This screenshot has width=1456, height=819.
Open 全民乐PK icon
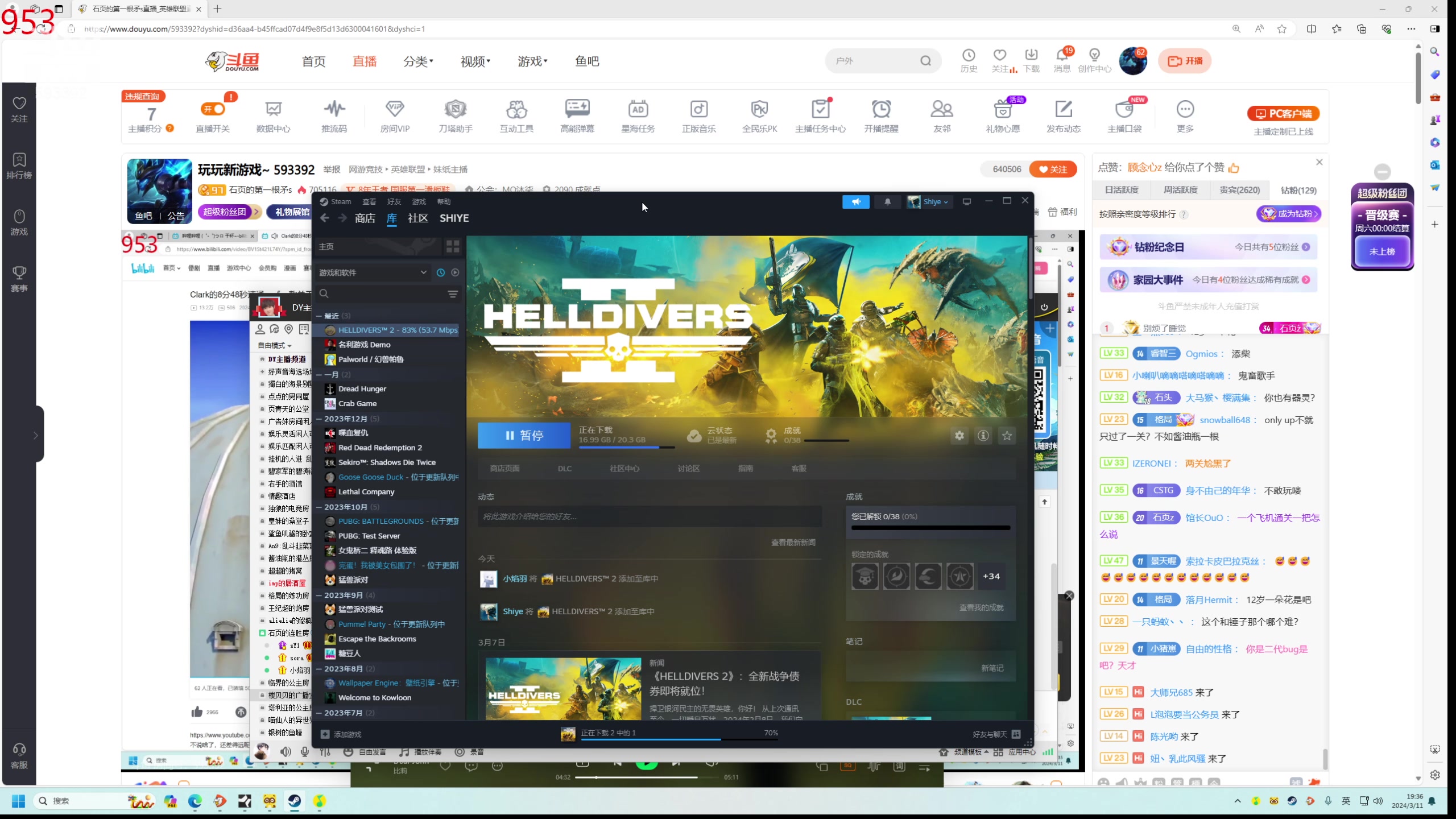760,109
